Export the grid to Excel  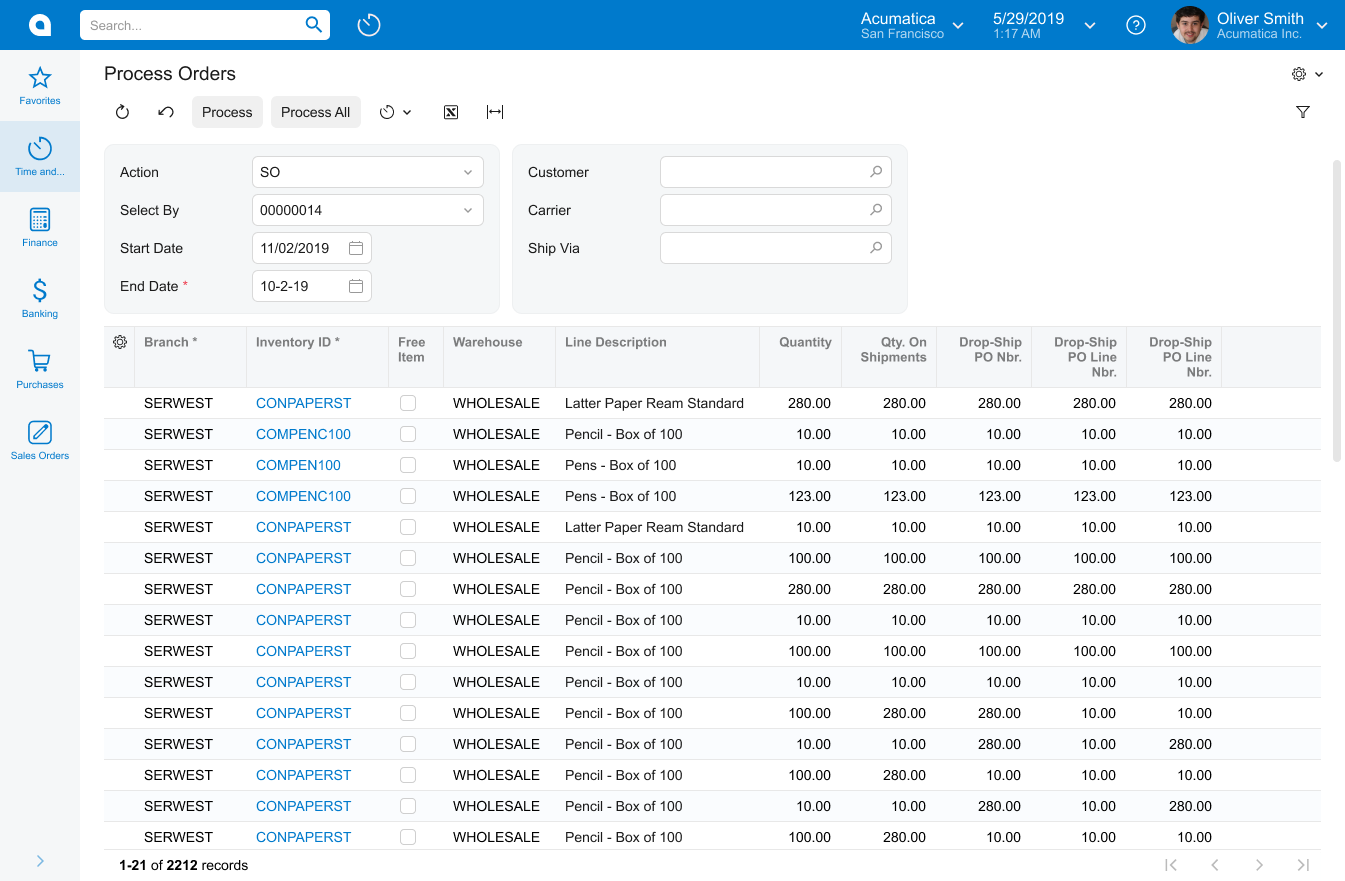pos(450,112)
